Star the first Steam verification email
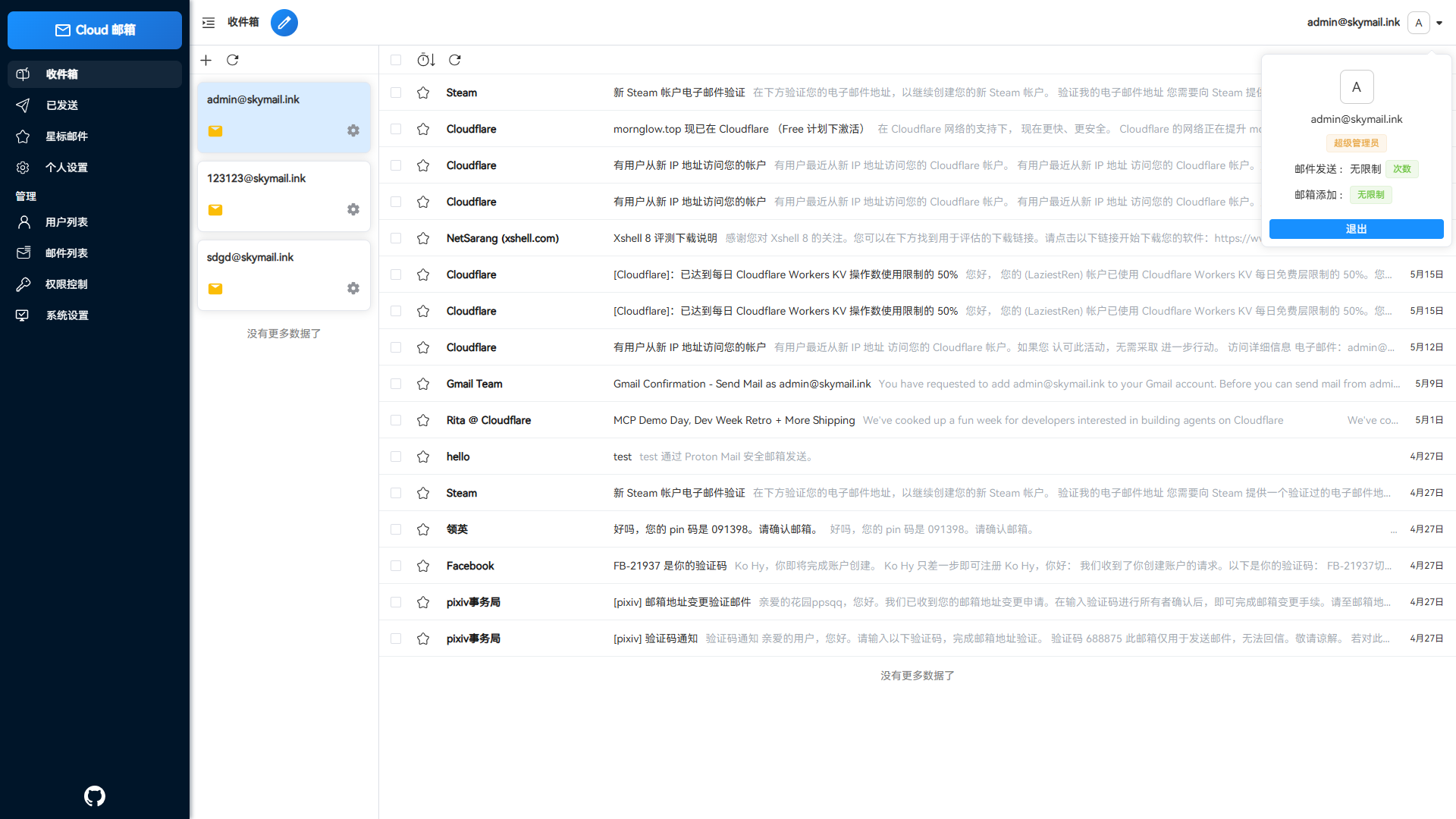Viewport: 1456px width, 819px height. pos(423,93)
